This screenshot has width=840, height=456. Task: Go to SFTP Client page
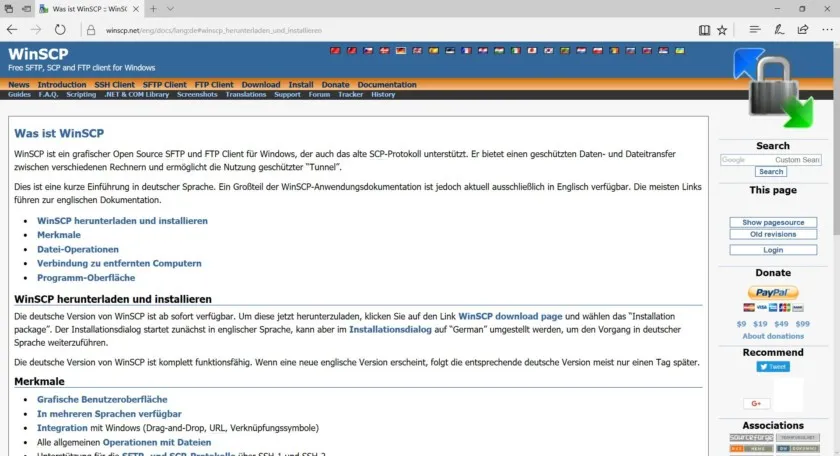[x=164, y=85]
